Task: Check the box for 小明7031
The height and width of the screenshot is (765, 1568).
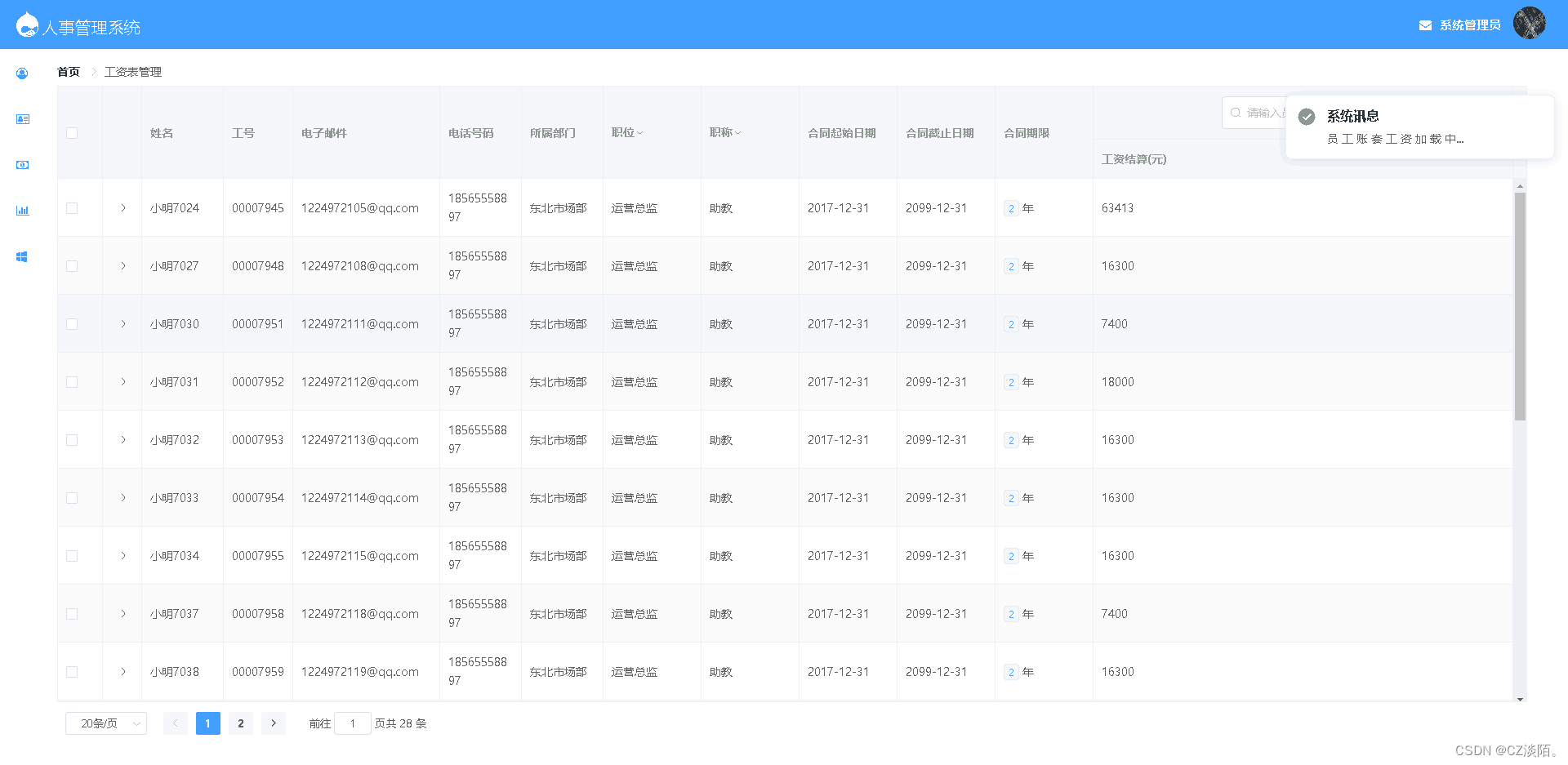Action: (x=72, y=382)
